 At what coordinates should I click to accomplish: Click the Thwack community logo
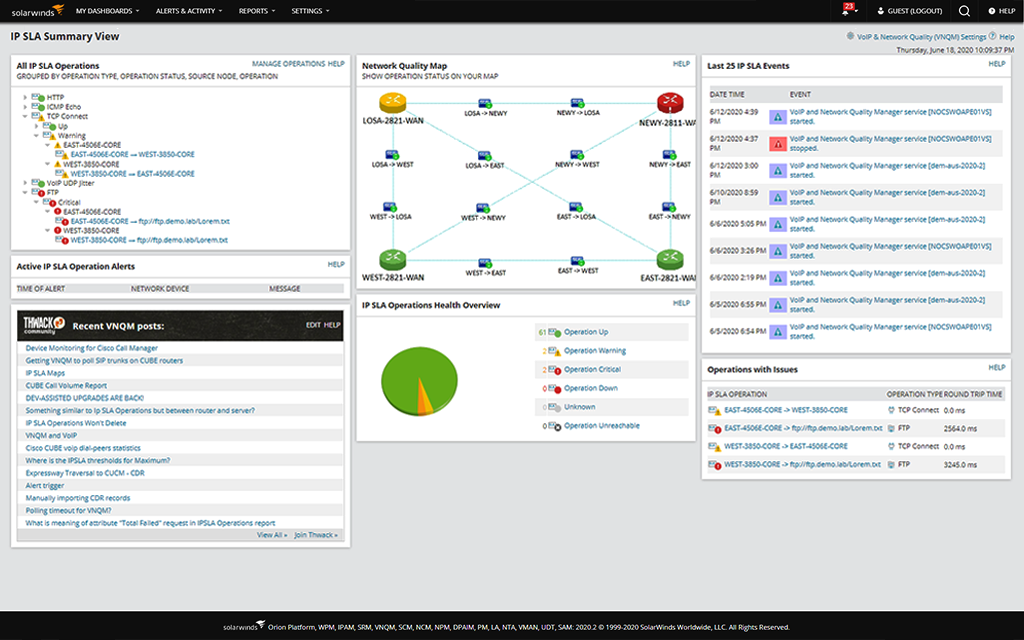(45, 324)
